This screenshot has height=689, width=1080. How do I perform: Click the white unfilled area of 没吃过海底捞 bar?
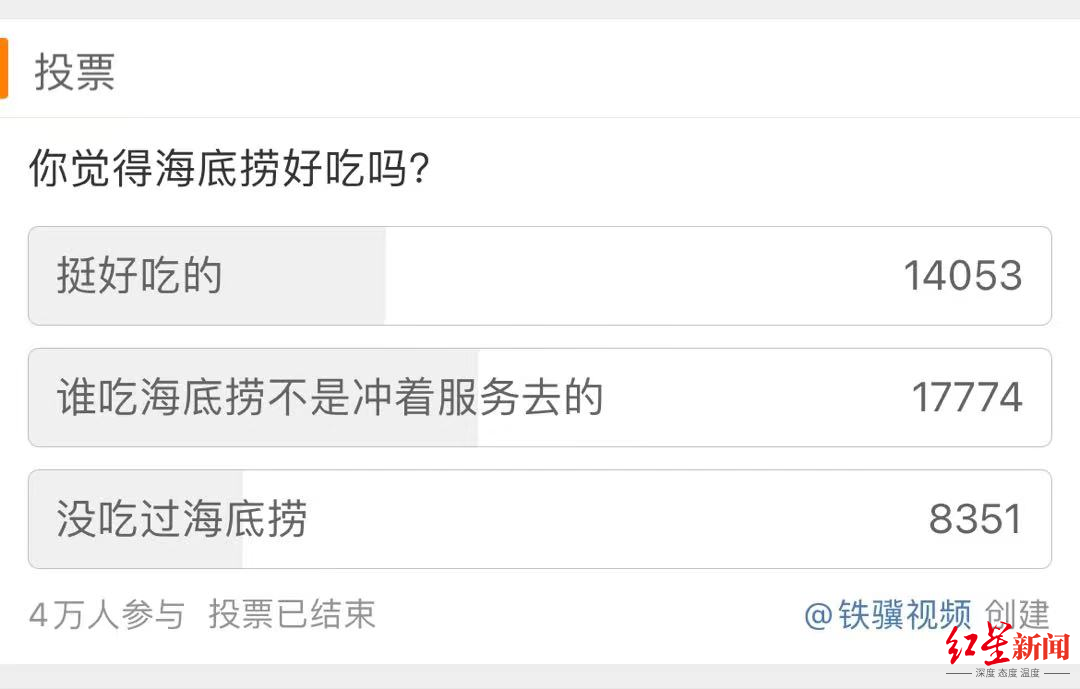tap(600, 520)
